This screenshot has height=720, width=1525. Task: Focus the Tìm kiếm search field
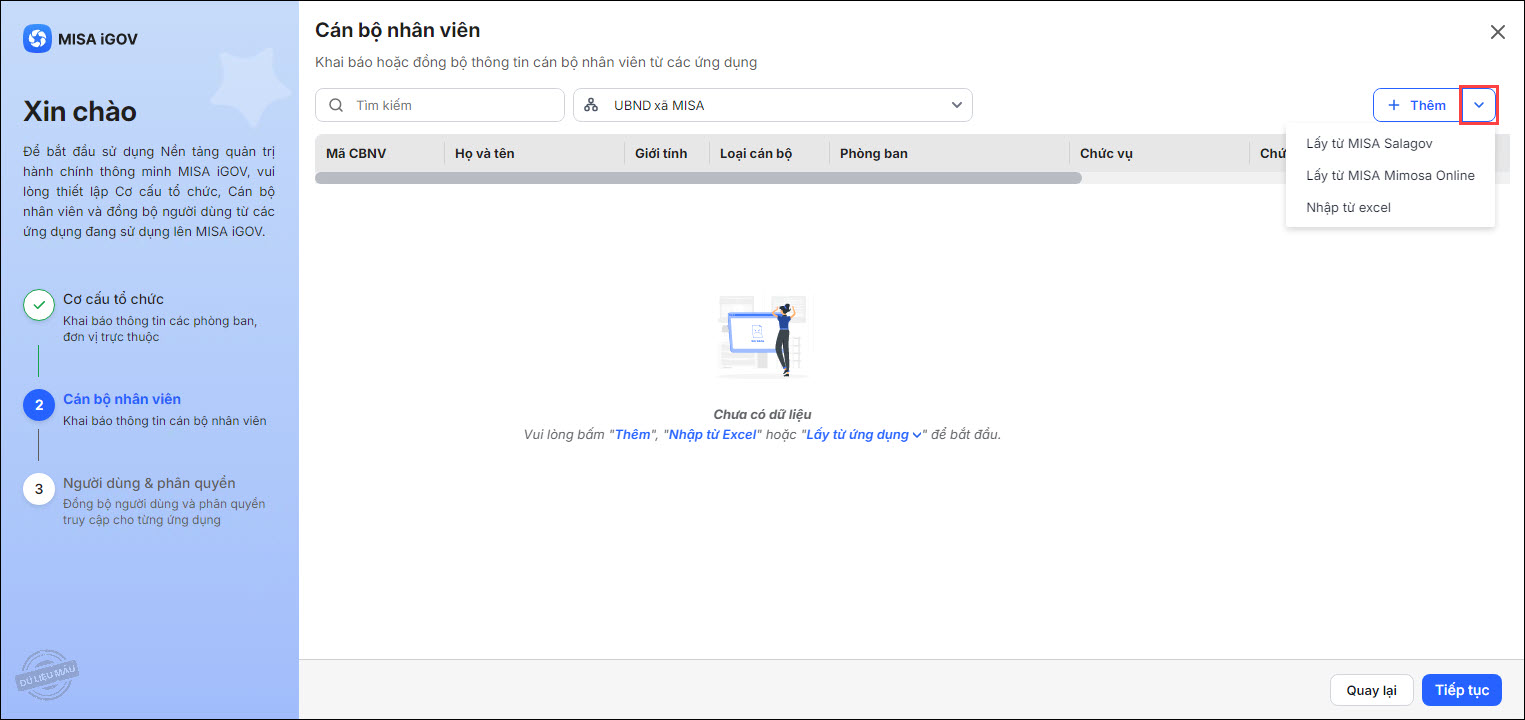(440, 105)
